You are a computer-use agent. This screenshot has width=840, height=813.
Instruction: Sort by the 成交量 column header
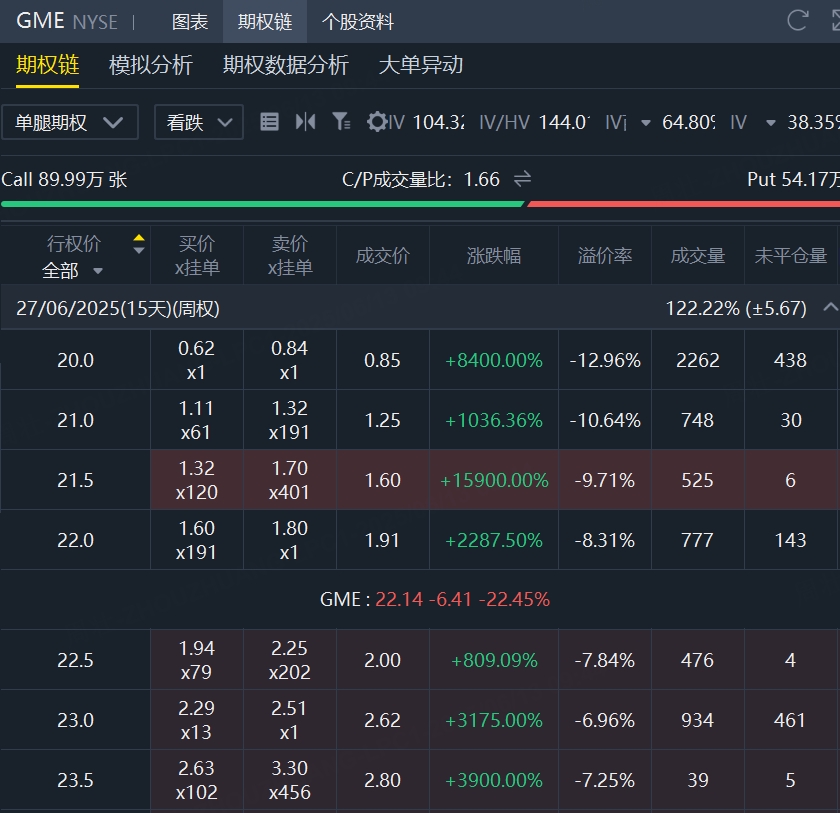pyautogui.click(x=698, y=255)
